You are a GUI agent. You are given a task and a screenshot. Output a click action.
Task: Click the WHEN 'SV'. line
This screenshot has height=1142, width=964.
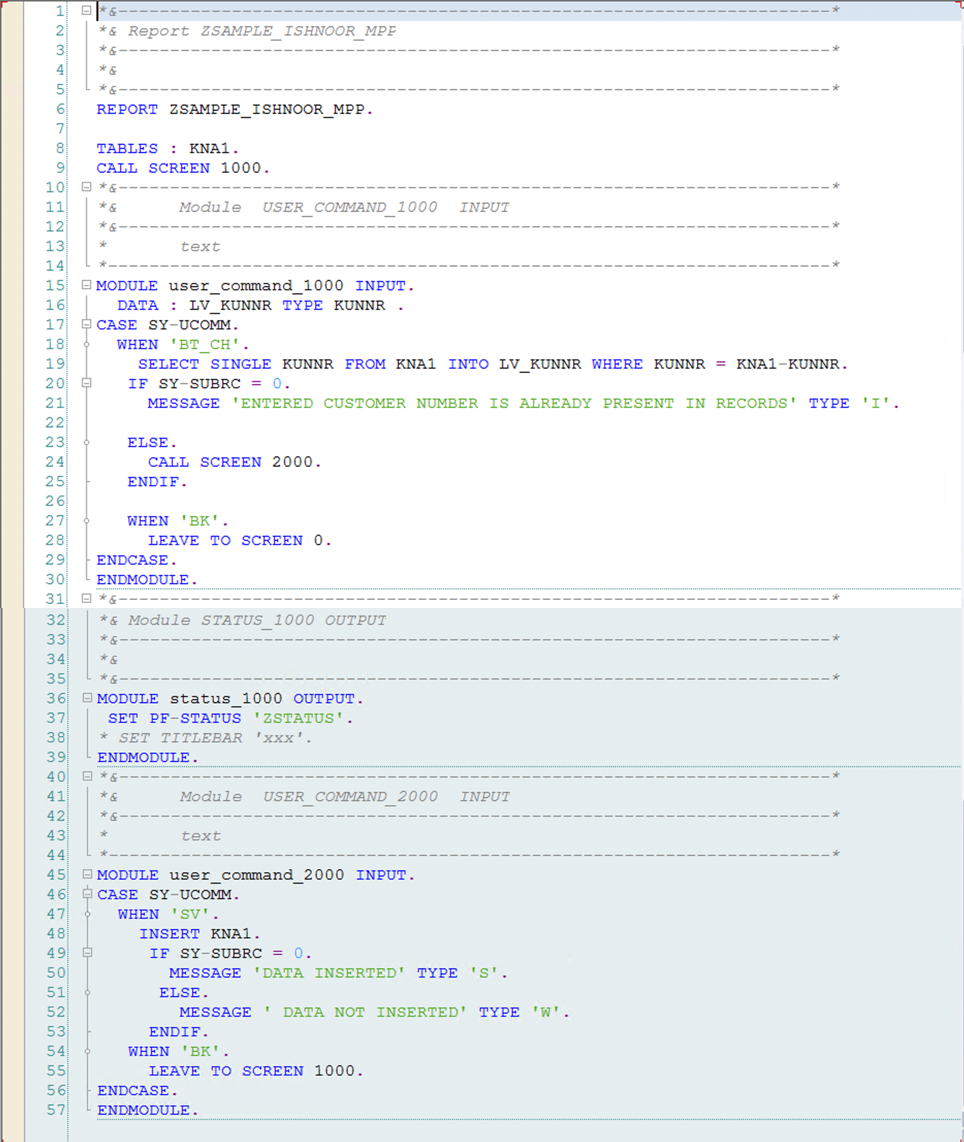click(x=168, y=914)
